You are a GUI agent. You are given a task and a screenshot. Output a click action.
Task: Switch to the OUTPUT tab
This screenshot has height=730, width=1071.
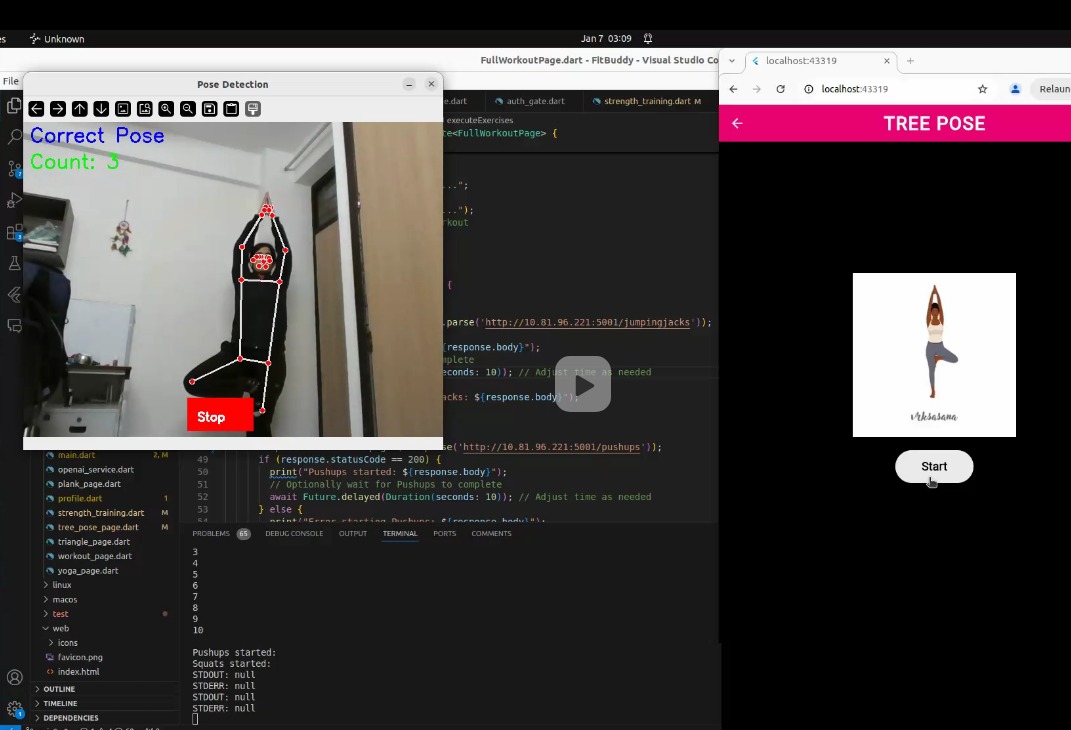pyautogui.click(x=352, y=533)
